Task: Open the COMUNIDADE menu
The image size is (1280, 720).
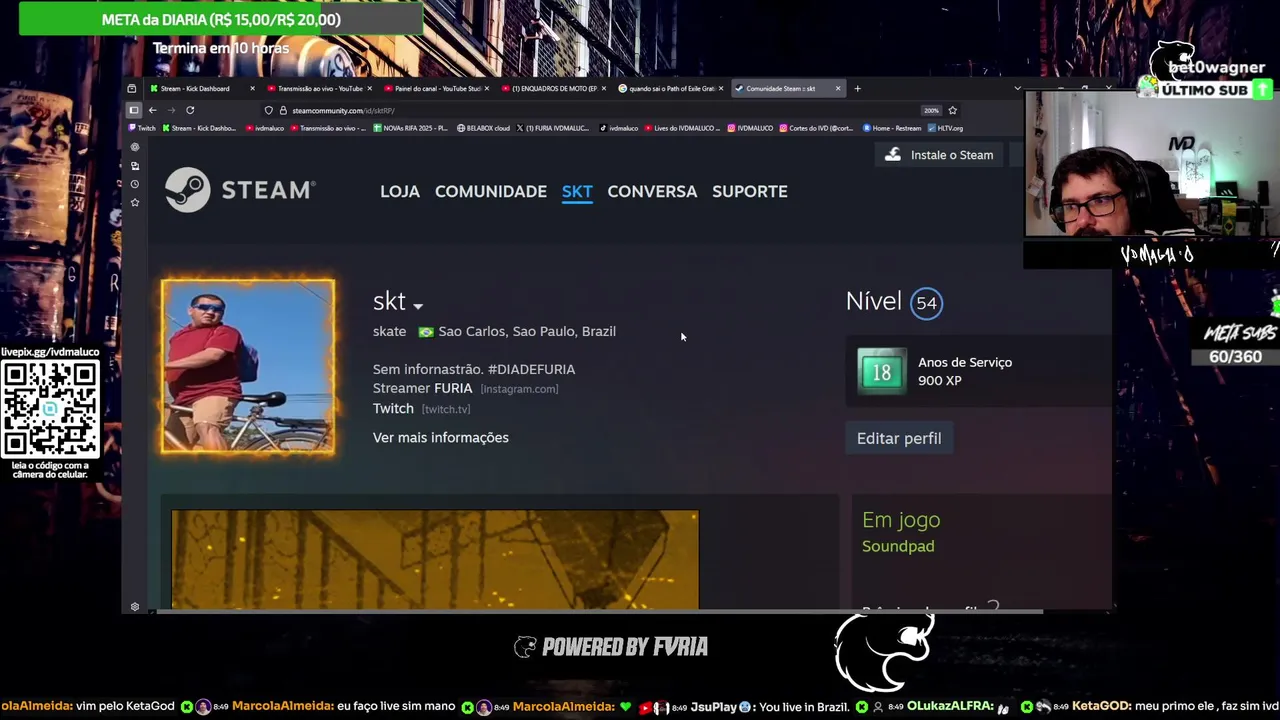Action: pos(491,191)
